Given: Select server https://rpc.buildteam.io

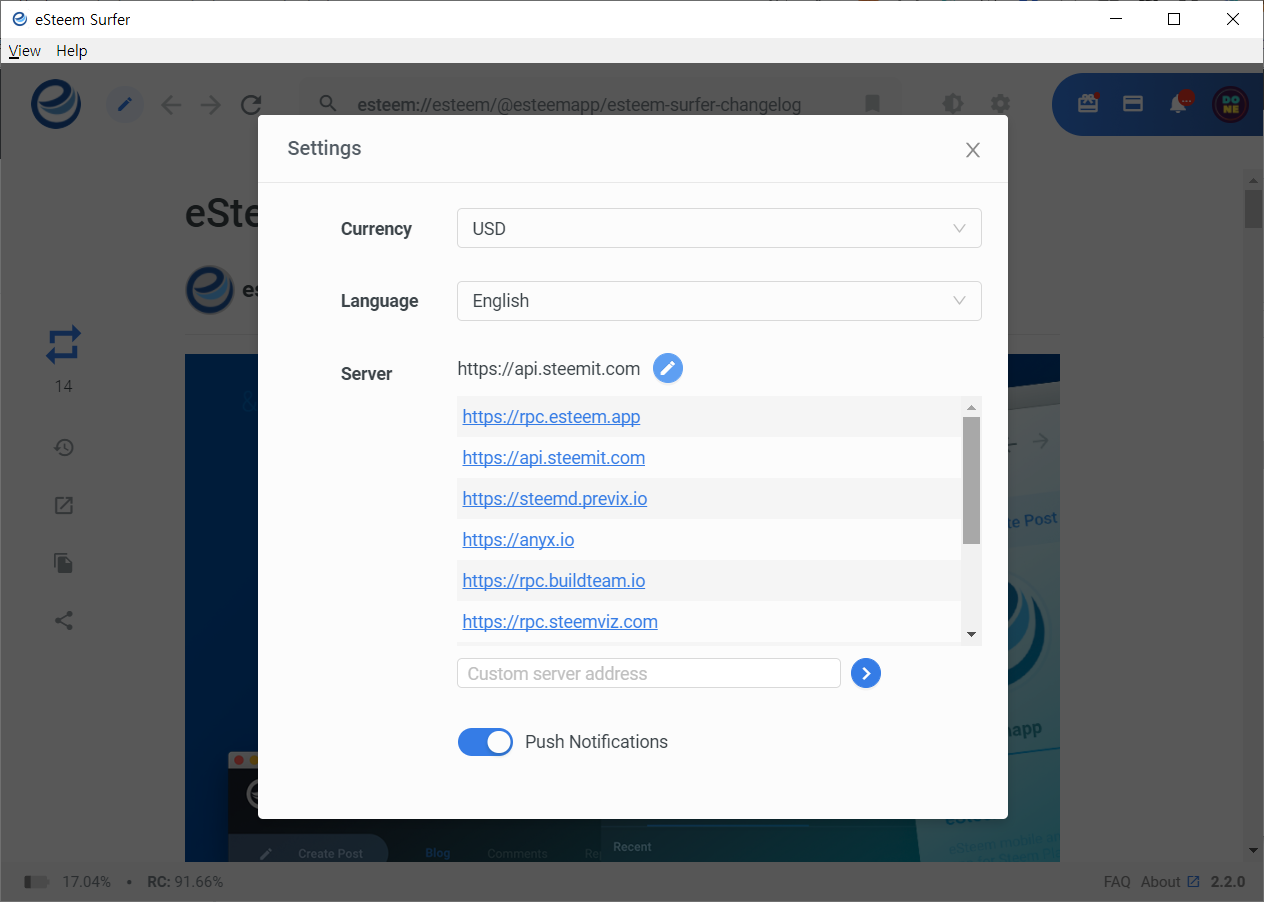Looking at the screenshot, I should tap(553, 581).
